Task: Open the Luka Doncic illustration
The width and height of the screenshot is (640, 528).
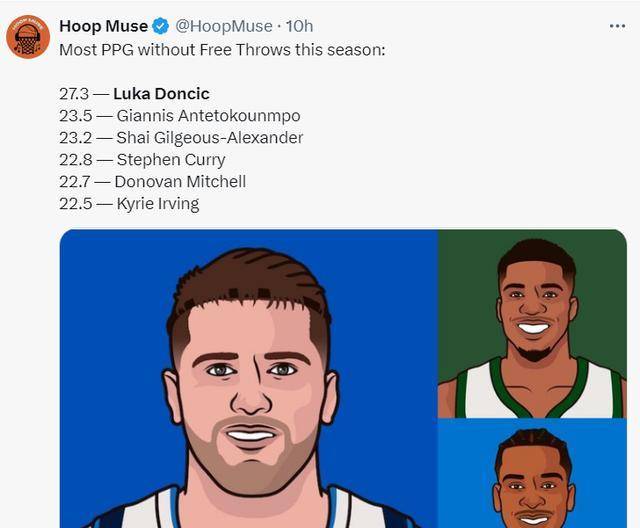Action: pyautogui.click(x=248, y=378)
